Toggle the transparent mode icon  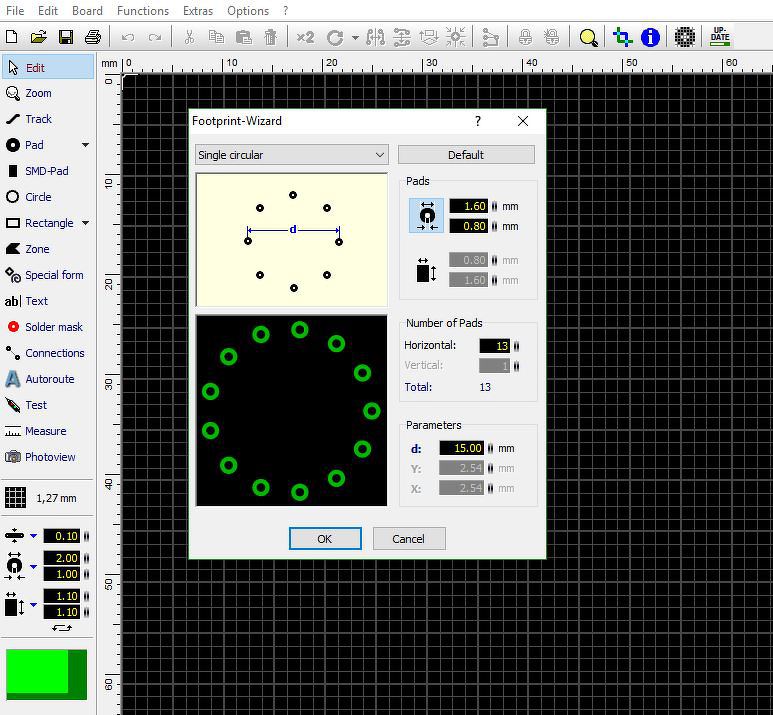click(x=623, y=37)
